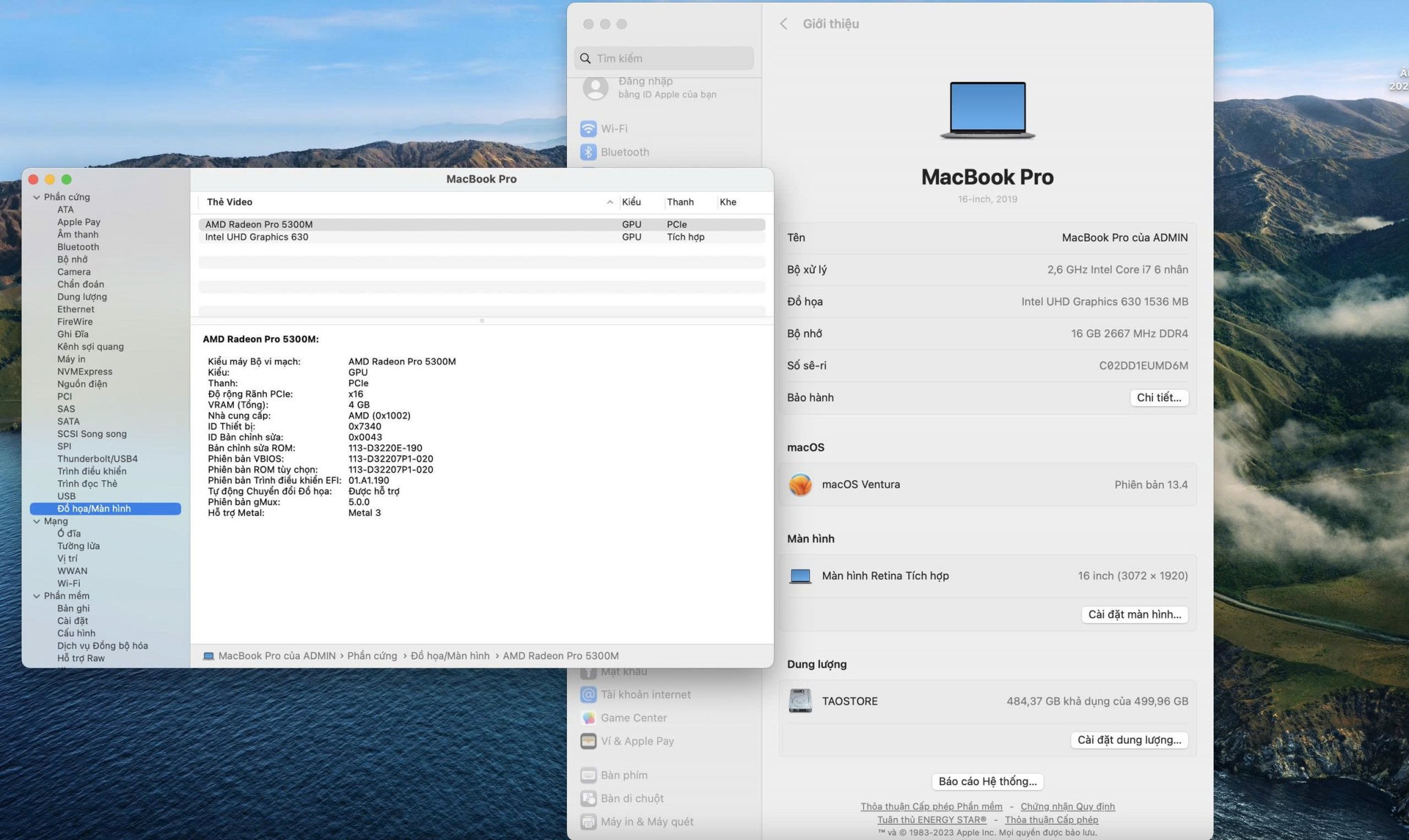Open the Chi tiết... warranty button

pyautogui.click(x=1159, y=398)
